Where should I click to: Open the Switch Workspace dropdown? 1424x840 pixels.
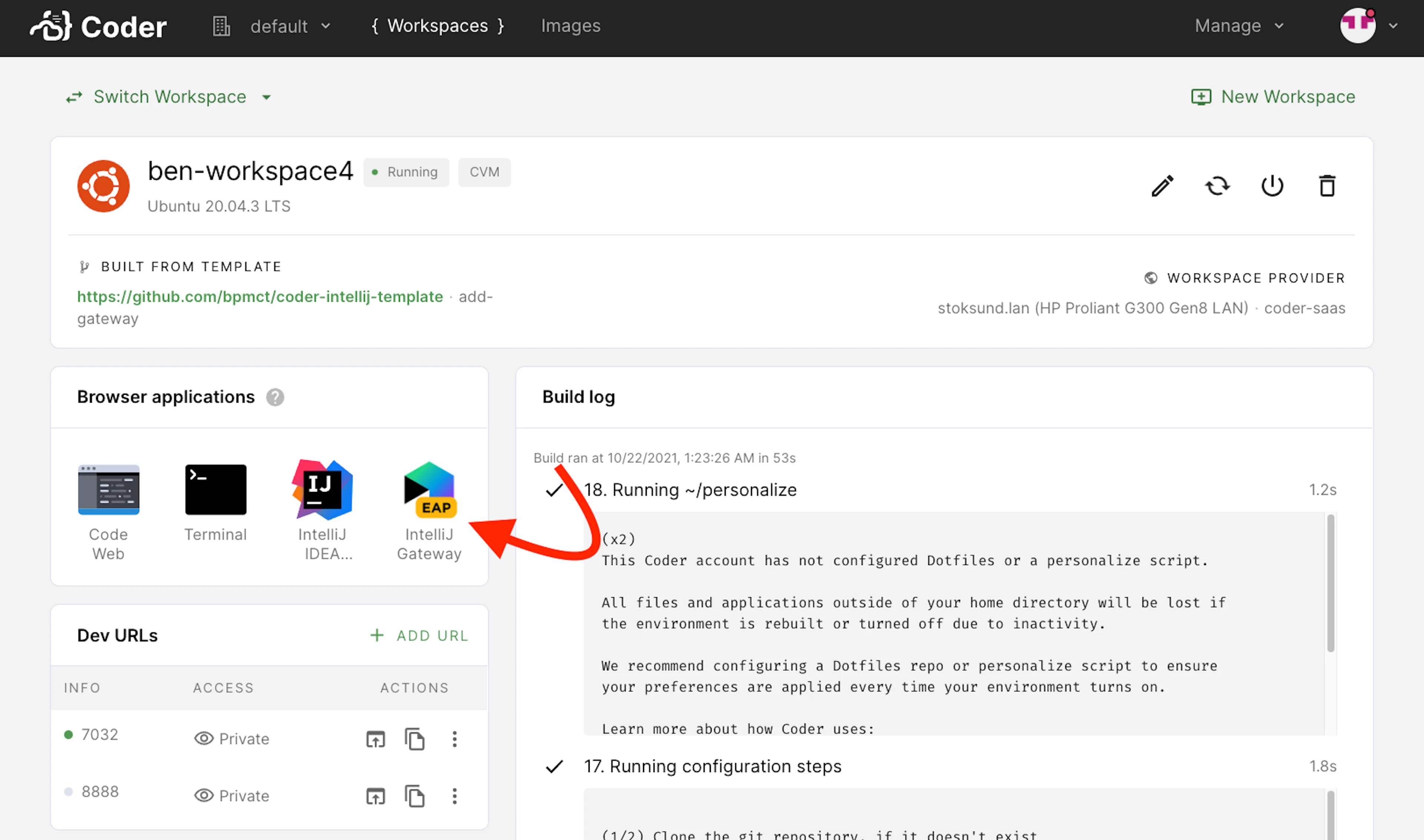tap(169, 97)
